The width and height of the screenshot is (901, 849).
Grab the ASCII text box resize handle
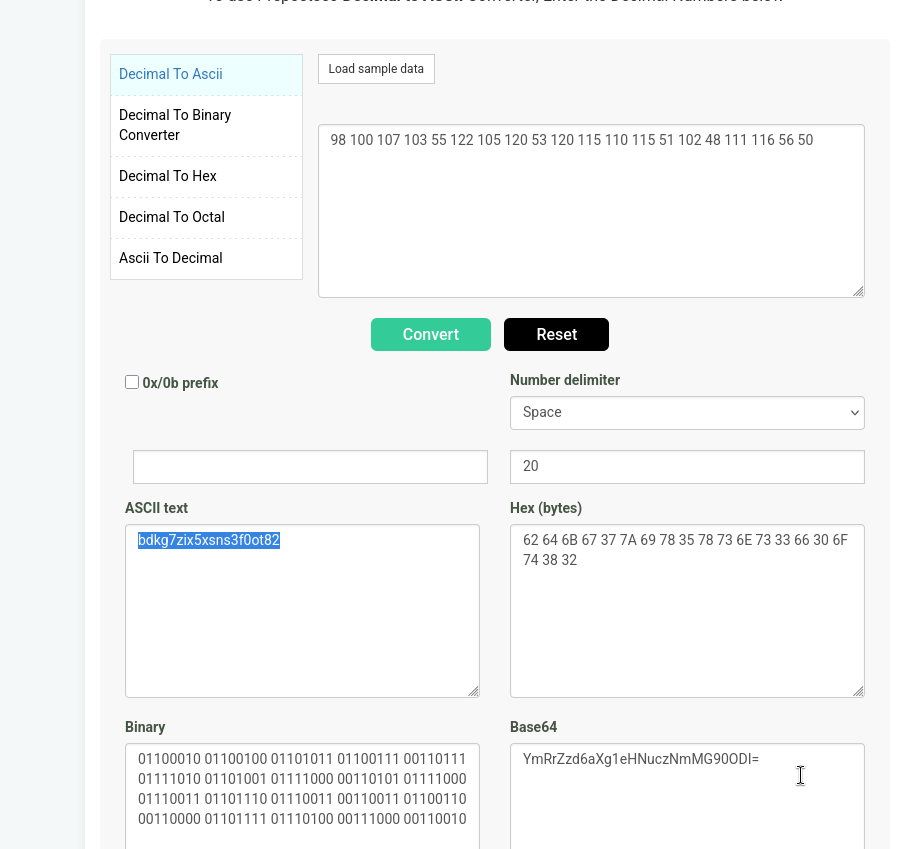pyautogui.click(x=473, y=691)
